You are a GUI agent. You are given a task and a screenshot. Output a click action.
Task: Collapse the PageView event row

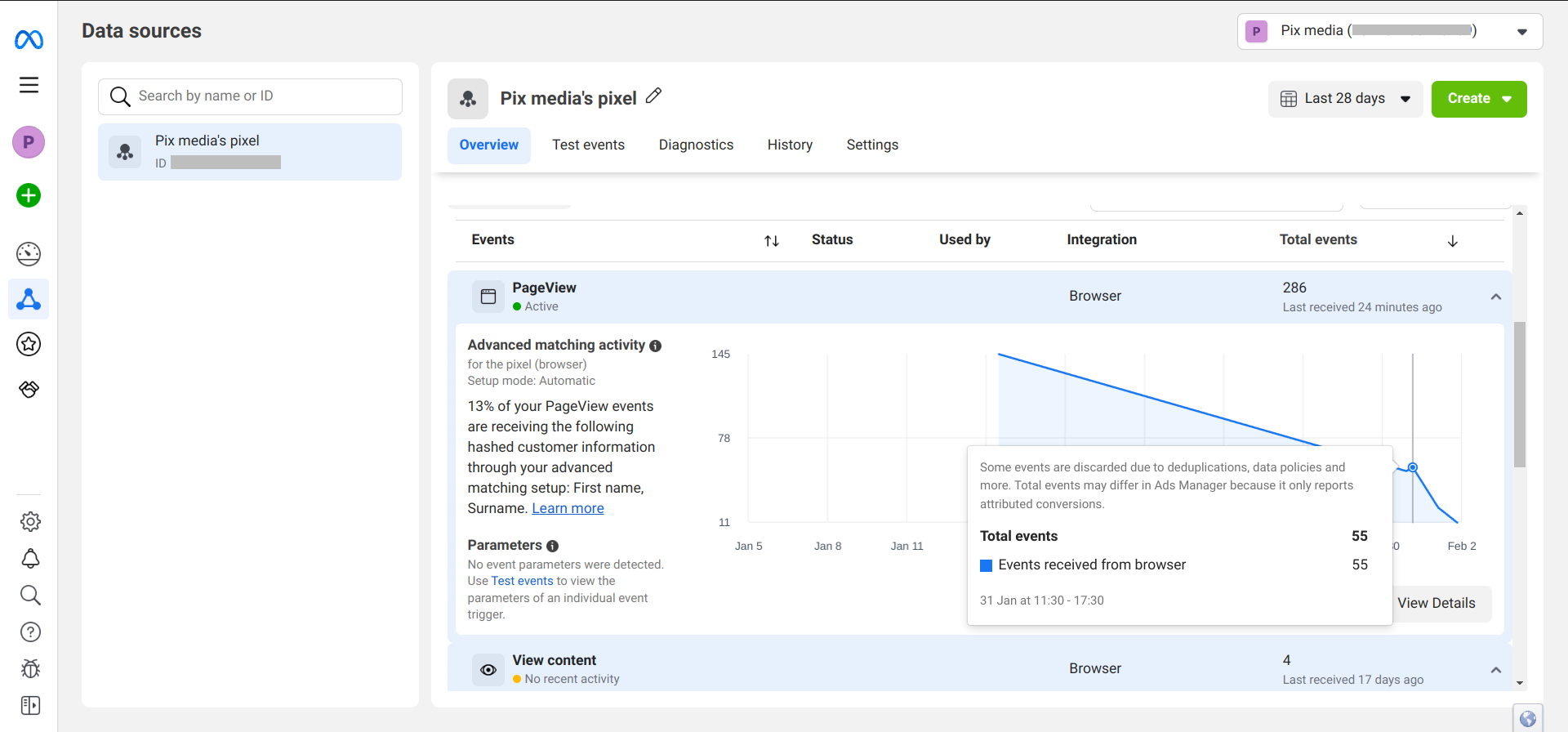pos(1495,297)
